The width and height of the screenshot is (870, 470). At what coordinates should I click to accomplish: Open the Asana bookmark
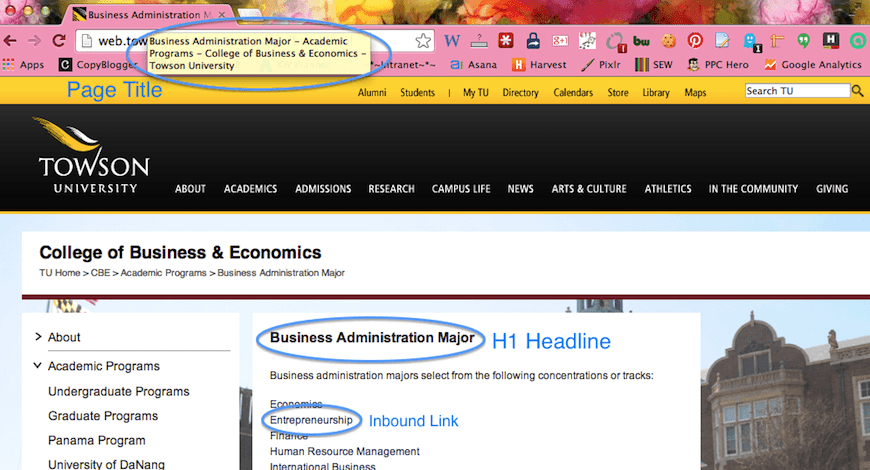click(473, 64)
